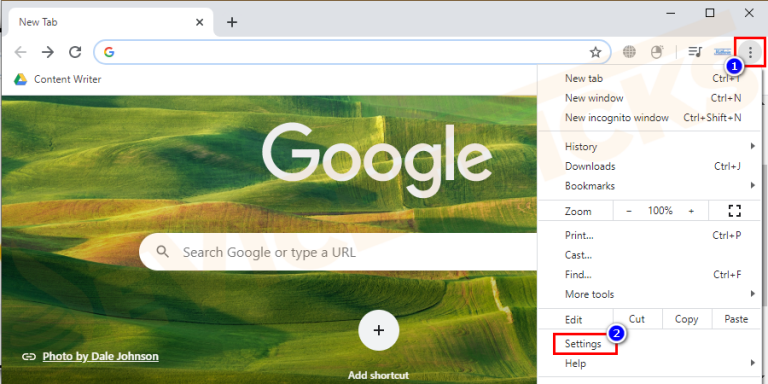Click the Google logo

click(x=377, y=159)
